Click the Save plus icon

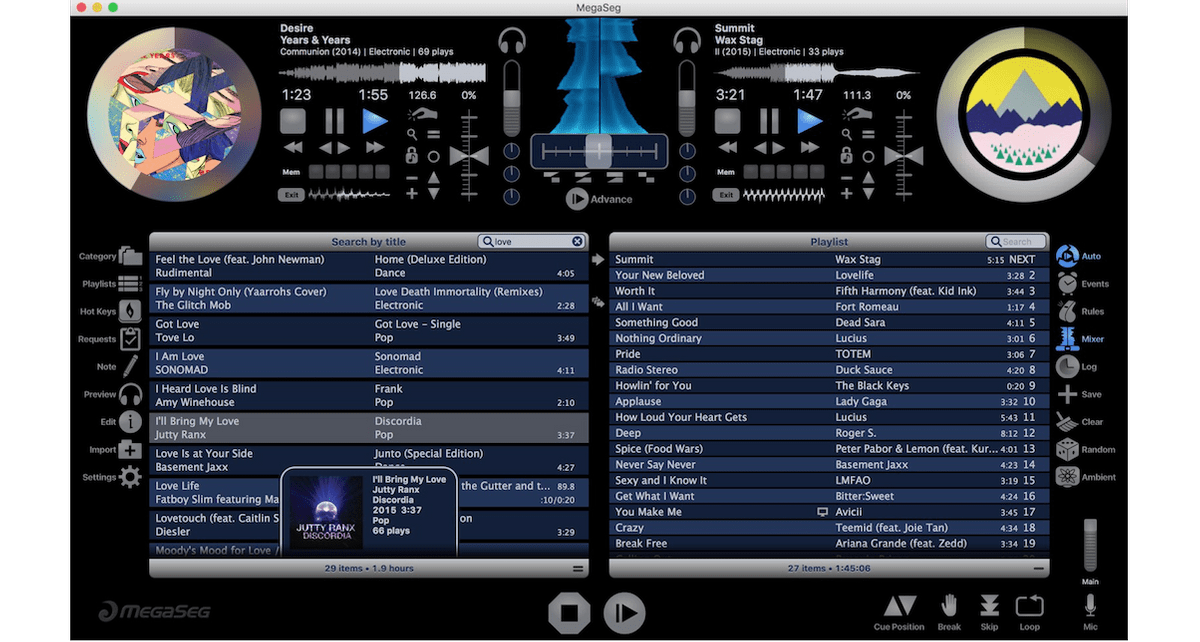[x=1067, y=394]
